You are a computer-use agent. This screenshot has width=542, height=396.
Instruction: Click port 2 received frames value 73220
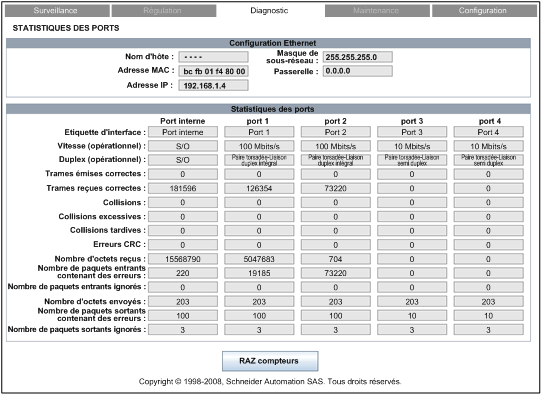(336, 188)
